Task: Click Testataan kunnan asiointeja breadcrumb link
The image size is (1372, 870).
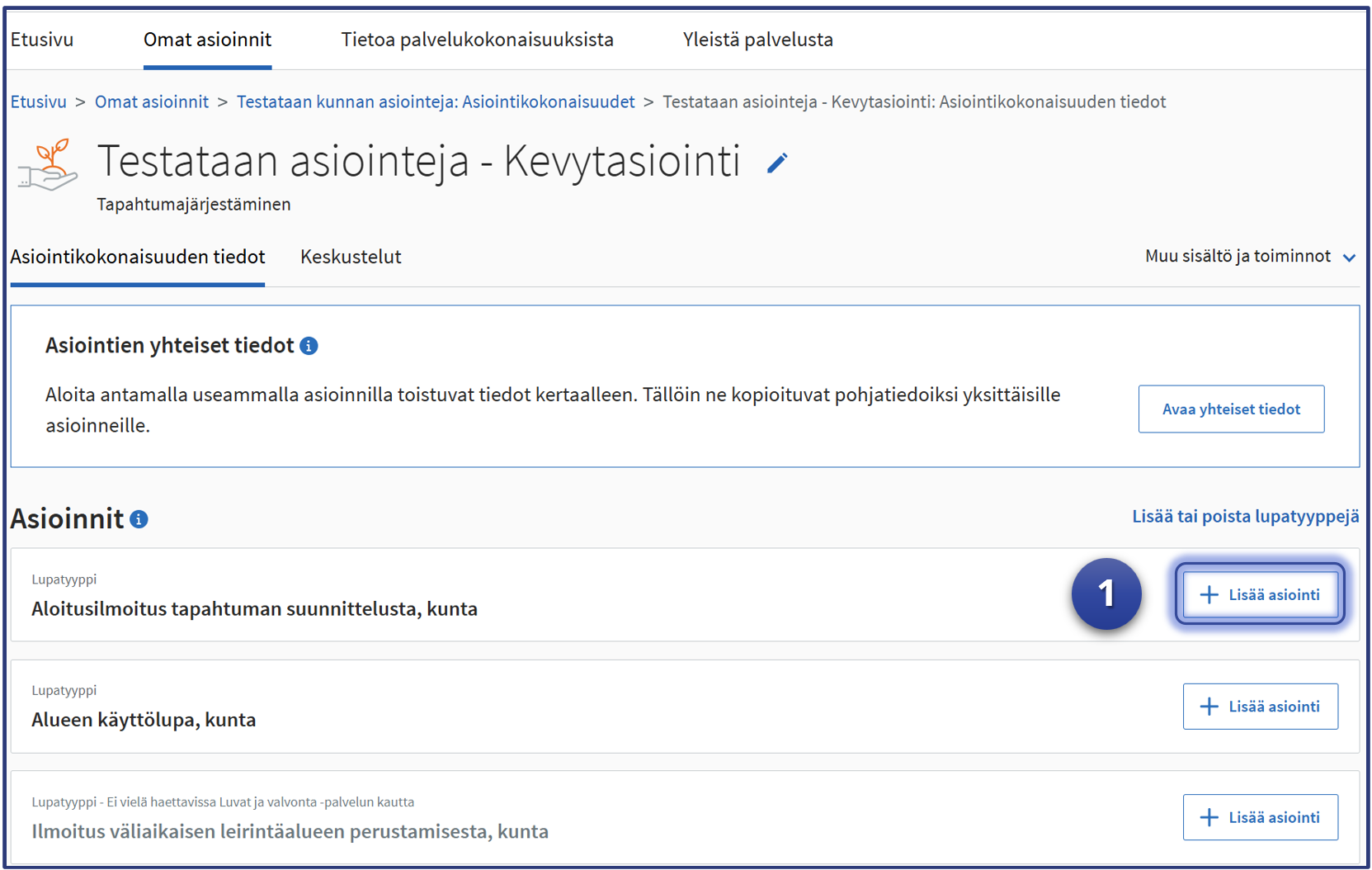Action: (x=436, y=102)
